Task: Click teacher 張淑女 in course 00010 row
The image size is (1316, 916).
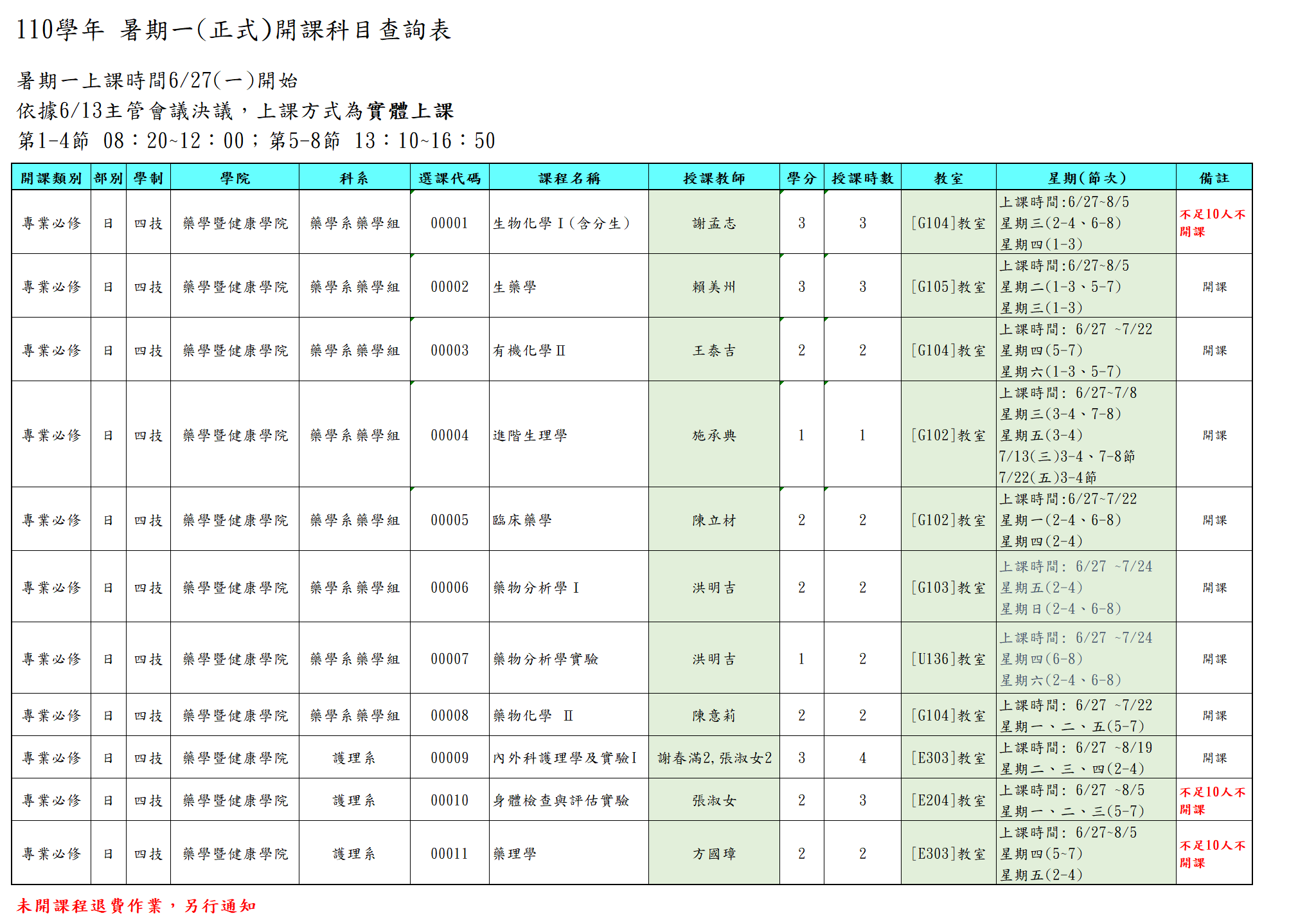Action: (714, 800)
